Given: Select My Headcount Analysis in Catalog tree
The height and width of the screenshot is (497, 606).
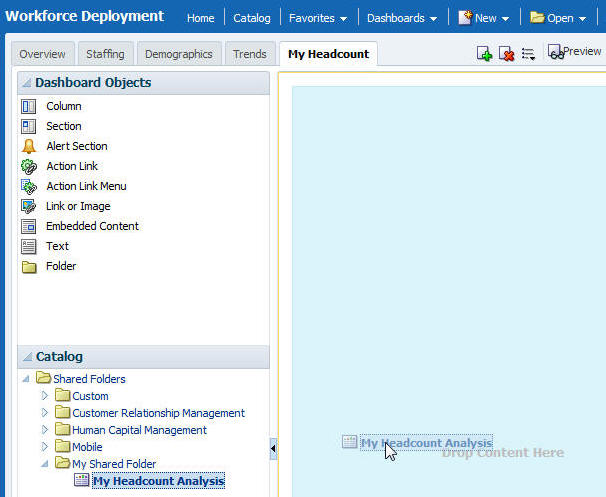Looking at the screenshot, I should (x=158, y=481).
